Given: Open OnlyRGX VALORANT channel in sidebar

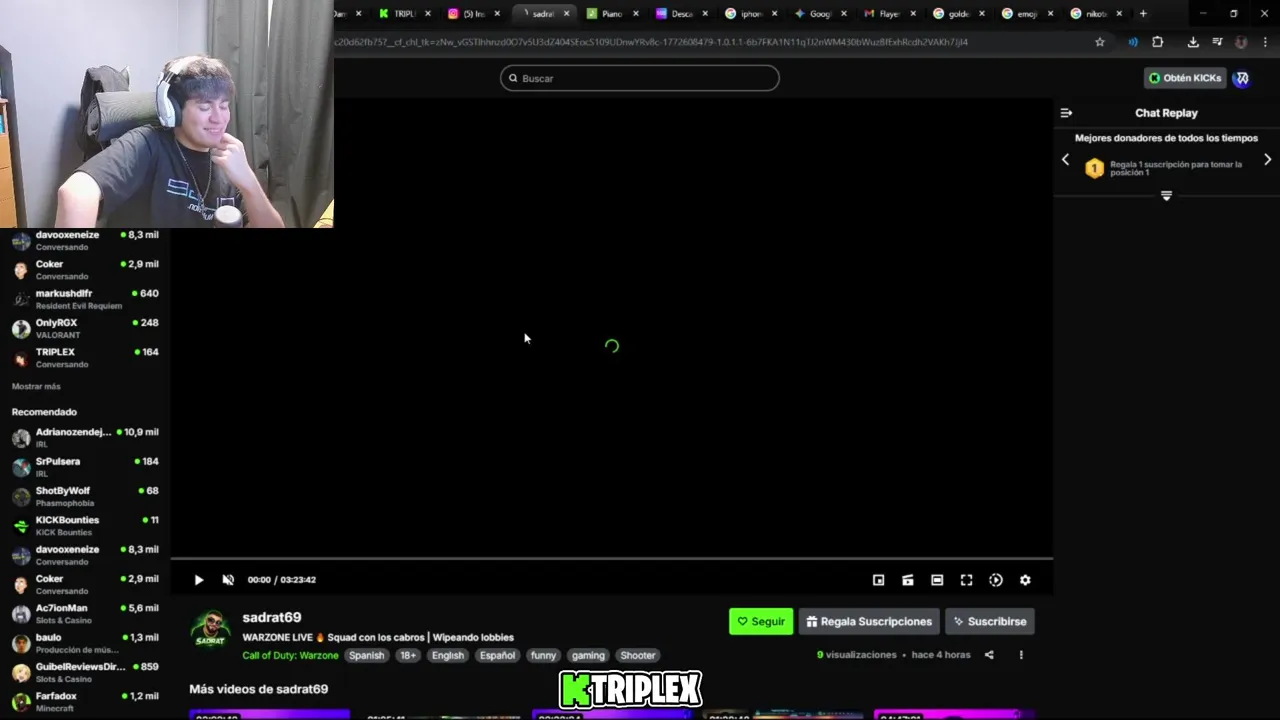Looking at the screenshot, I should (85, 328).
